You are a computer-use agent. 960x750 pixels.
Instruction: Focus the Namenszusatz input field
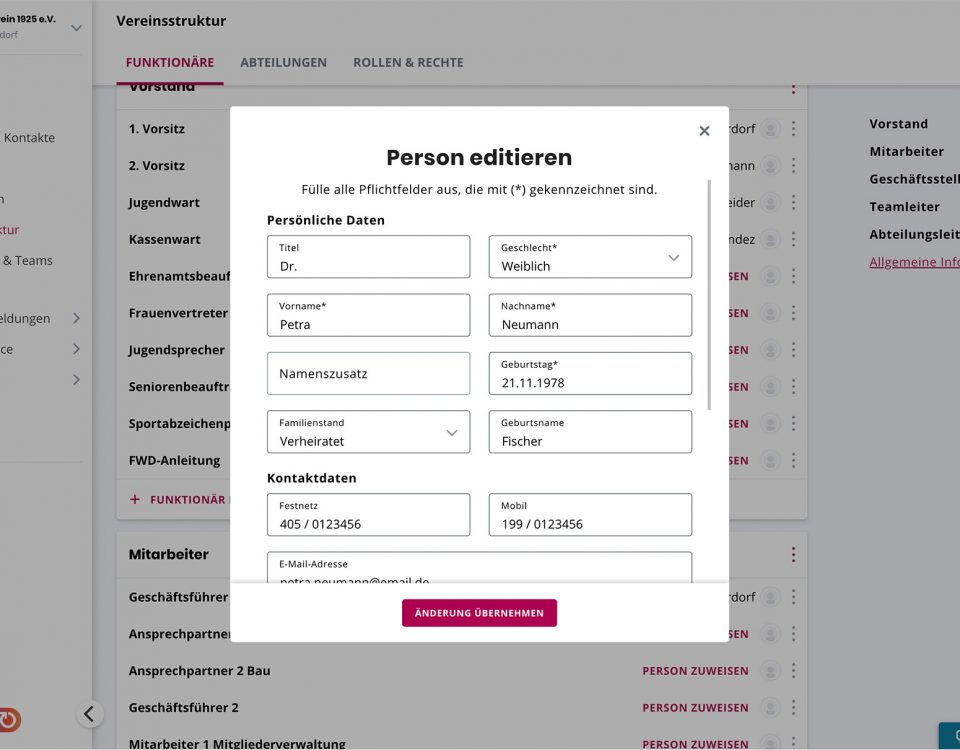click(x=368, y=374)
